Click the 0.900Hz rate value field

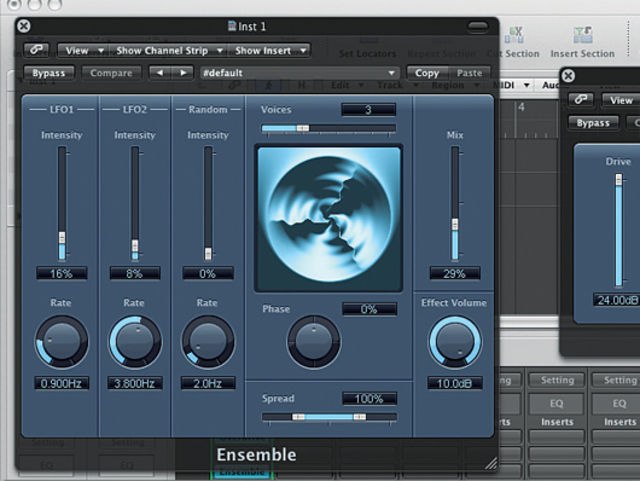[x=62, y=383]
